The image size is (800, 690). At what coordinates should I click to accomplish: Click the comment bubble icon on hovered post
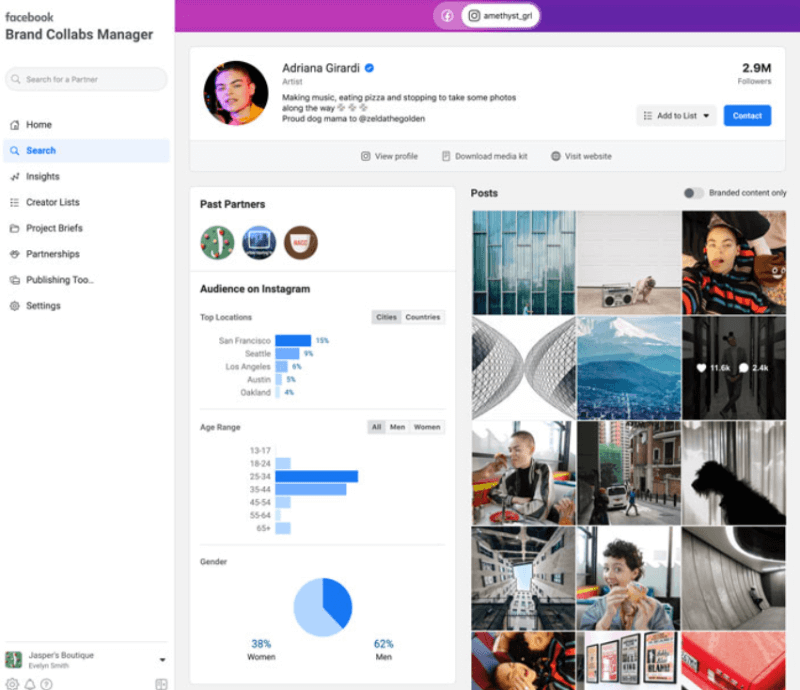(743, 368)
